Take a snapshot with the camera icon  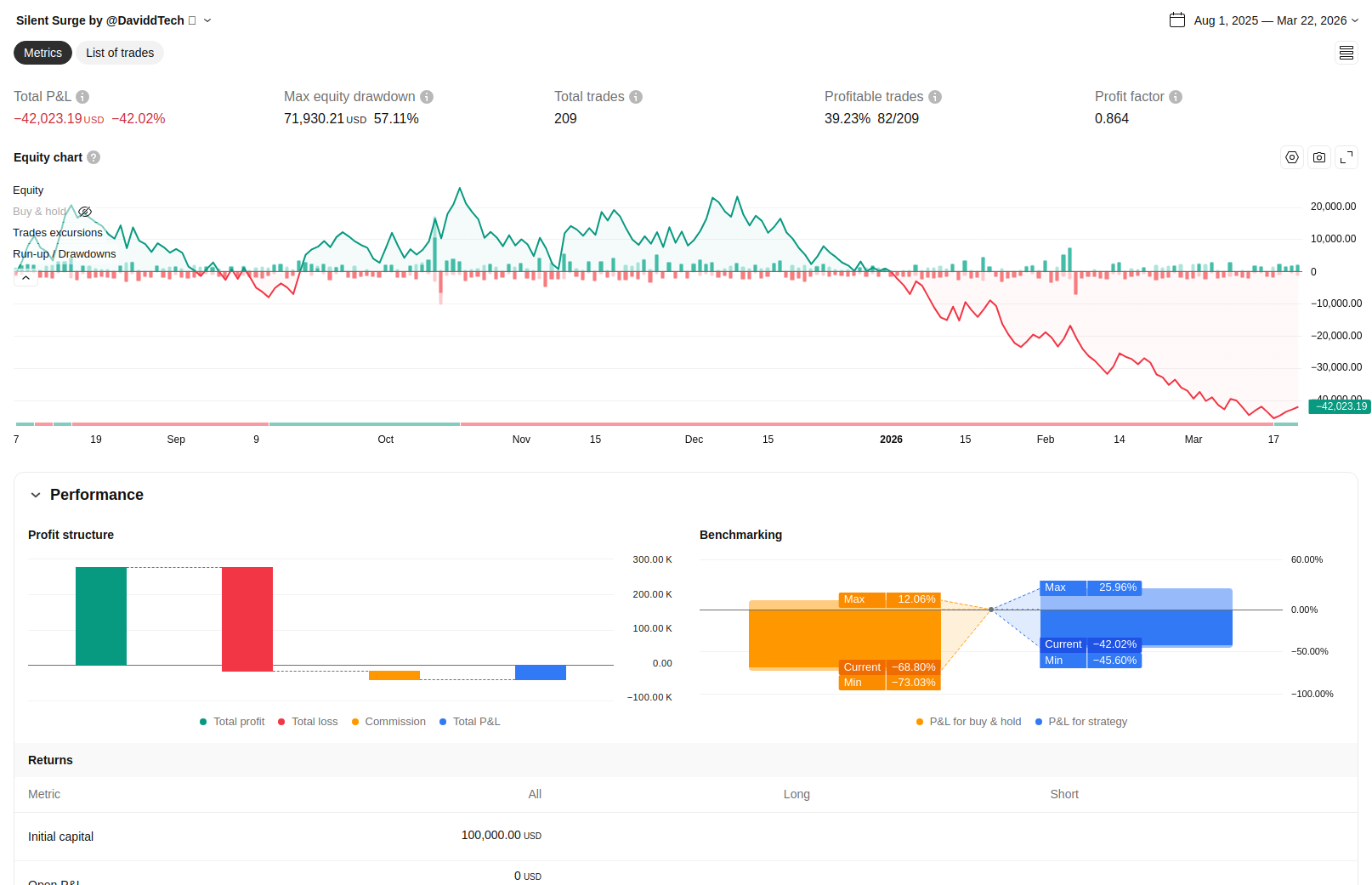coord(1319,157)
